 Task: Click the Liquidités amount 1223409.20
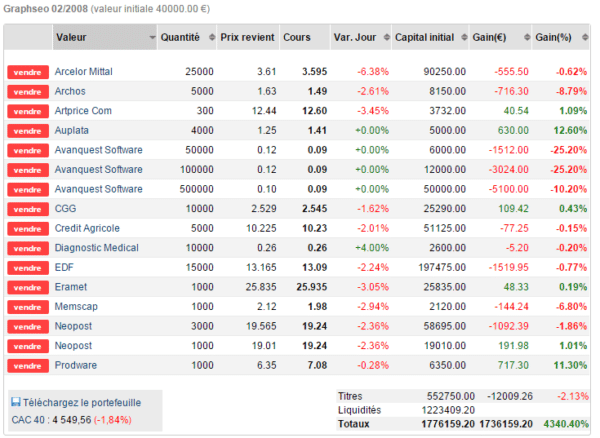[448, 410]
